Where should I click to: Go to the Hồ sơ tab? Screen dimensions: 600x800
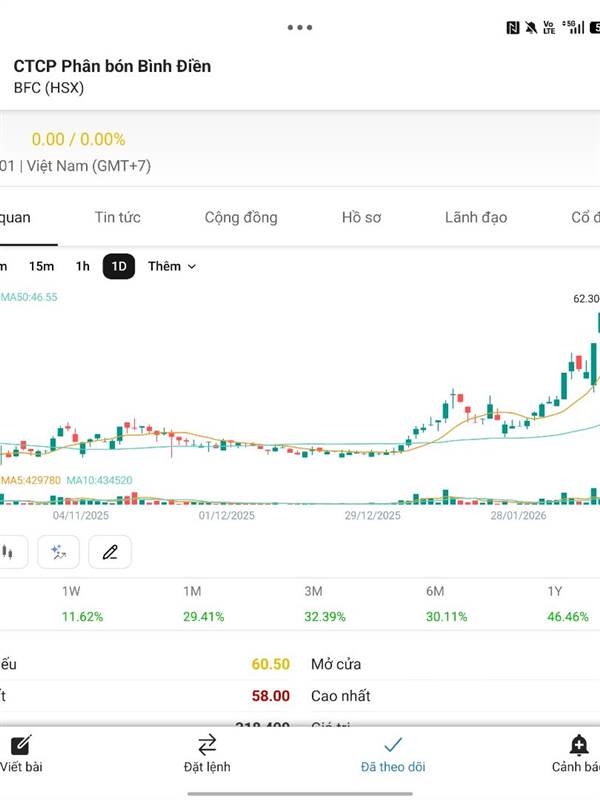coord(361,217)
